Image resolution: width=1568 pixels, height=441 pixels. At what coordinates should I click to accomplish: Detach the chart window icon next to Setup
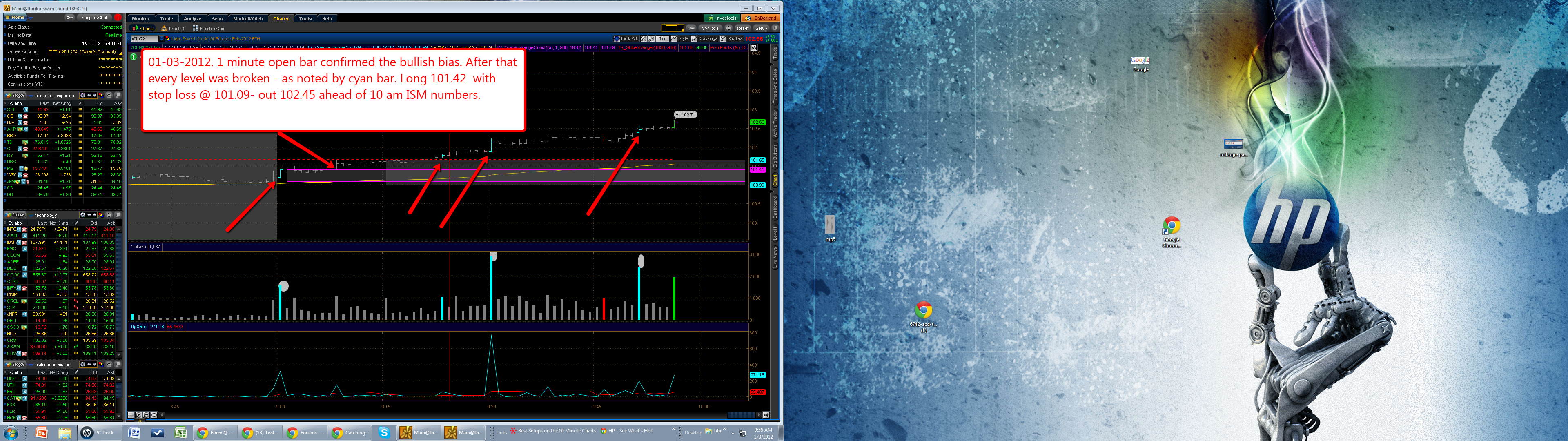click(775, 28)
